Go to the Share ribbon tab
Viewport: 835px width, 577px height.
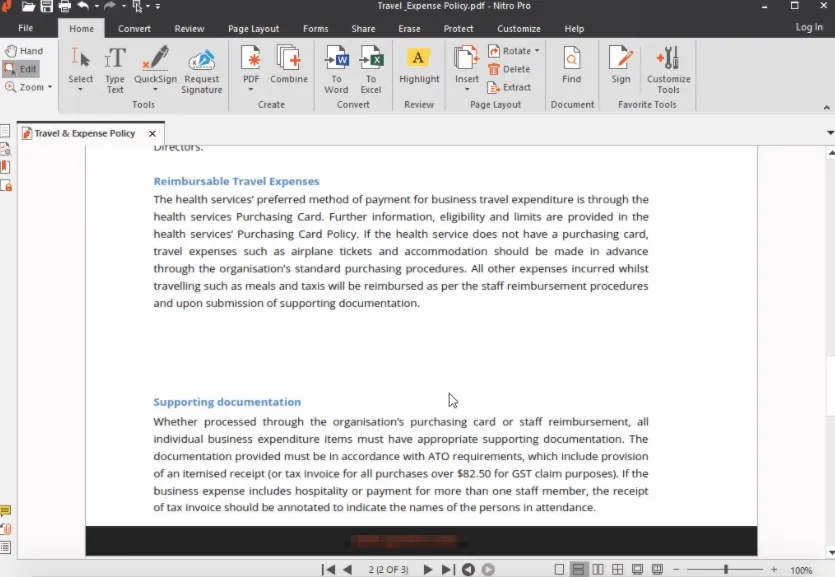coord(363,29)
